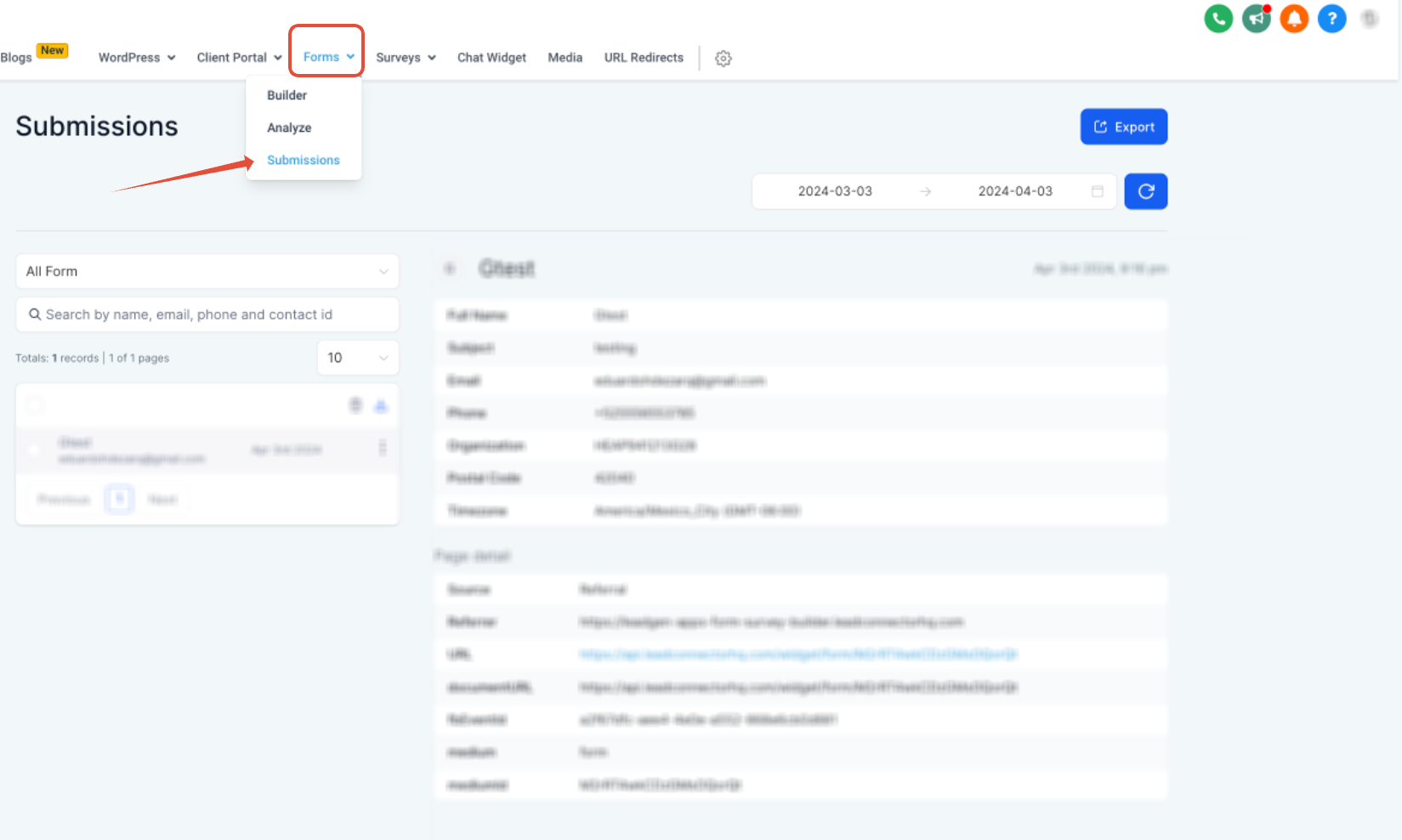Click the Export button
1402x840 pixels.
(x=1124, y=127)
